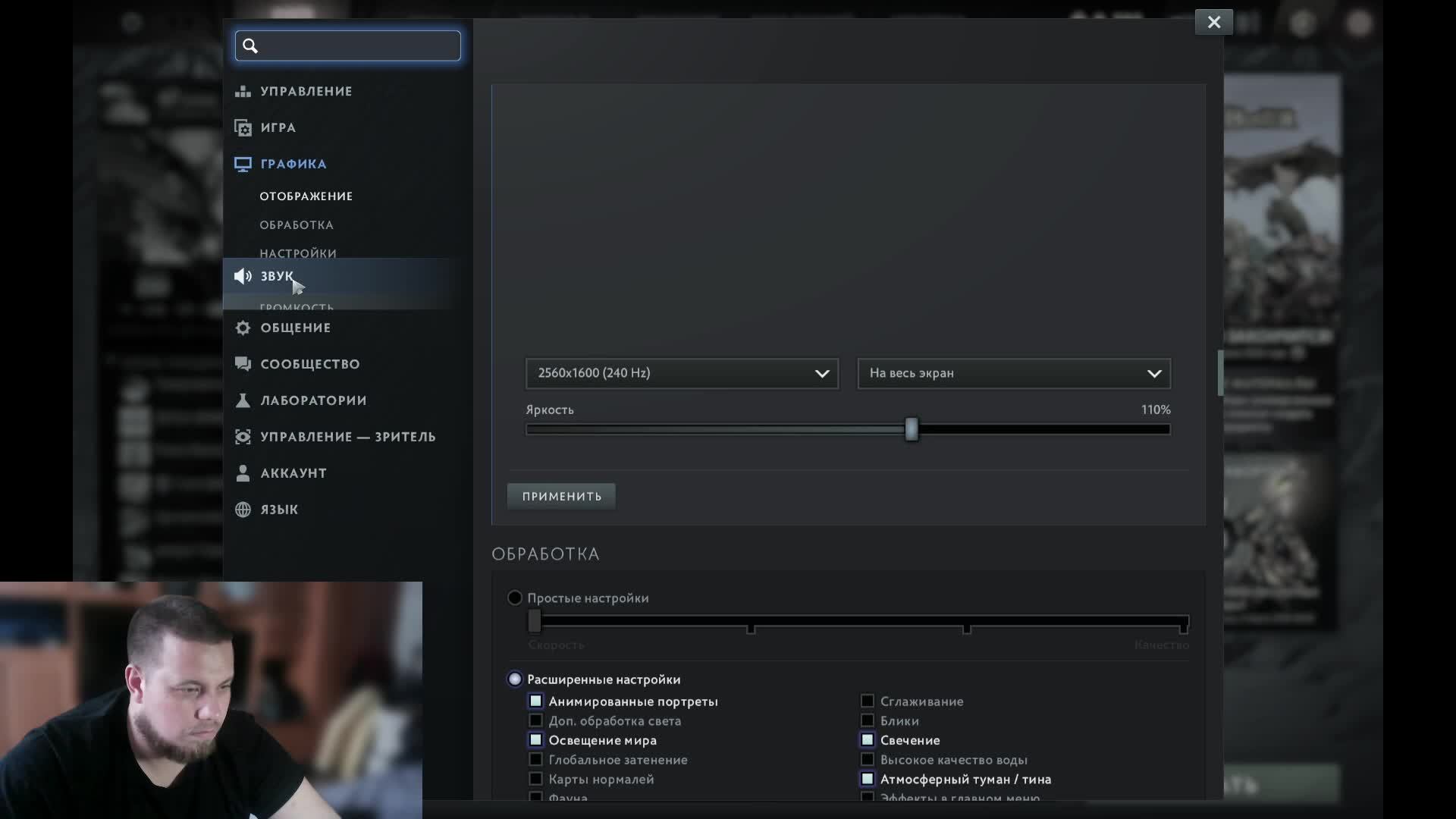1456x819 pixels.
Task: Click the Яркость brightness slider handle
Action: (x=912, y=429)
